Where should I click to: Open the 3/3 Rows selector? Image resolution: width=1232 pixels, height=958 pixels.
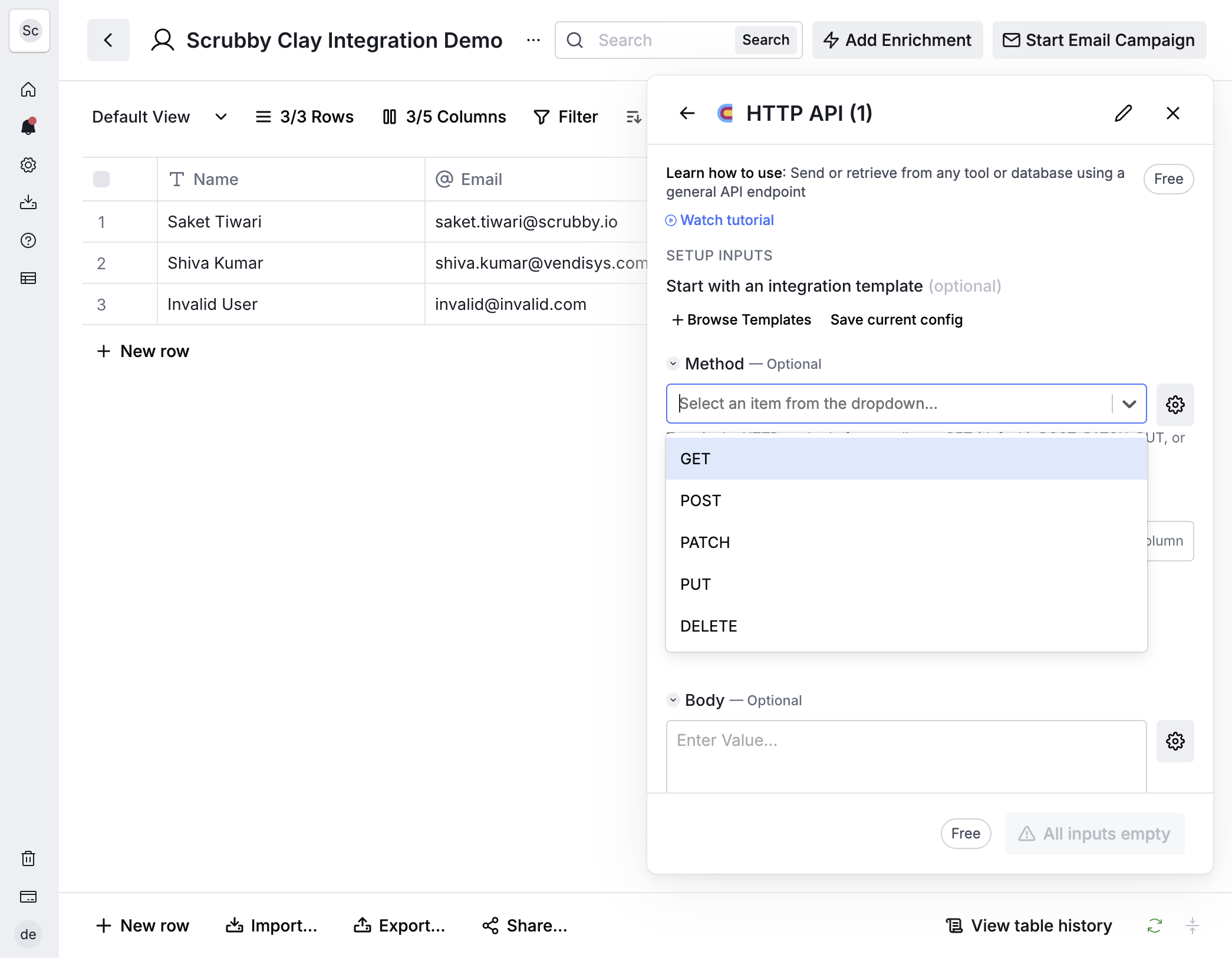click(304, 117)
